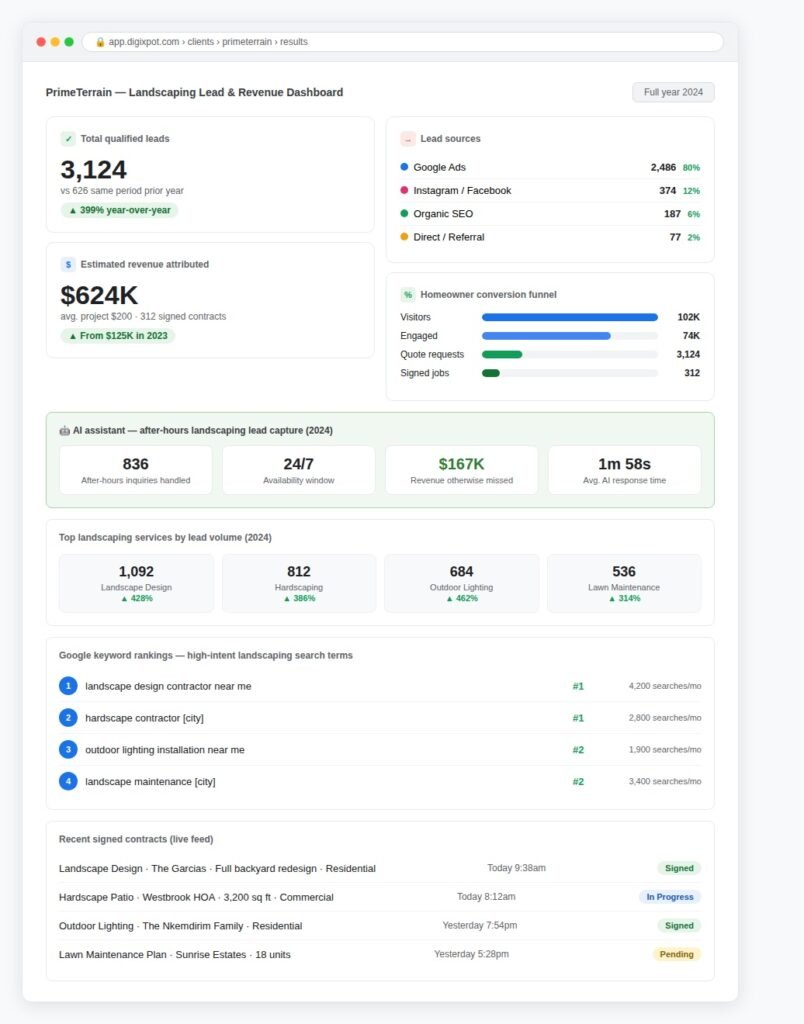The image size is (804, 1024).
Task: Click the 399% year-over-year growth pill
Action: (x=120, y=210)
